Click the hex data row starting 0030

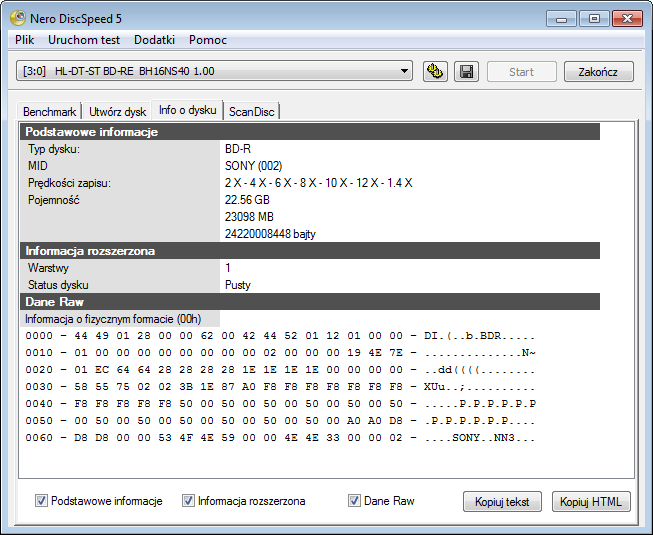tap(280, 387)
